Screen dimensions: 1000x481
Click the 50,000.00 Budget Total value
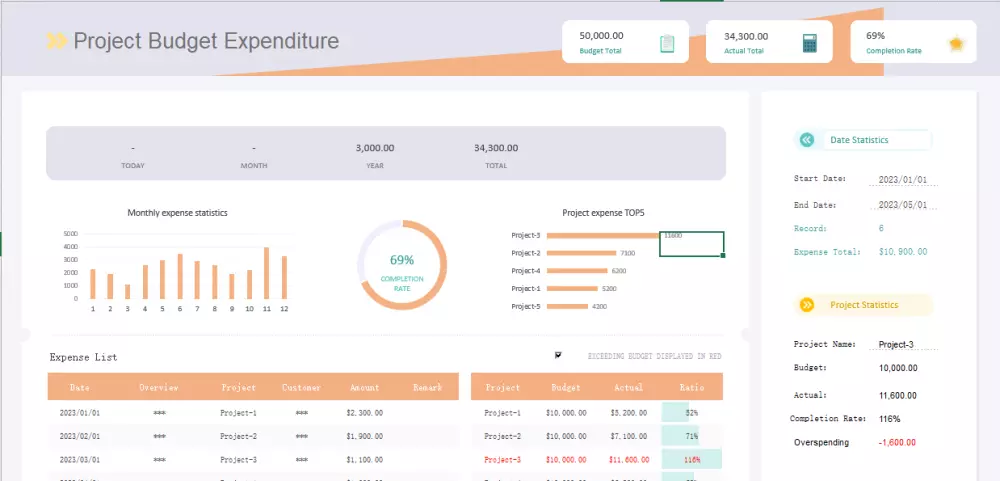[x=601, y=36]
